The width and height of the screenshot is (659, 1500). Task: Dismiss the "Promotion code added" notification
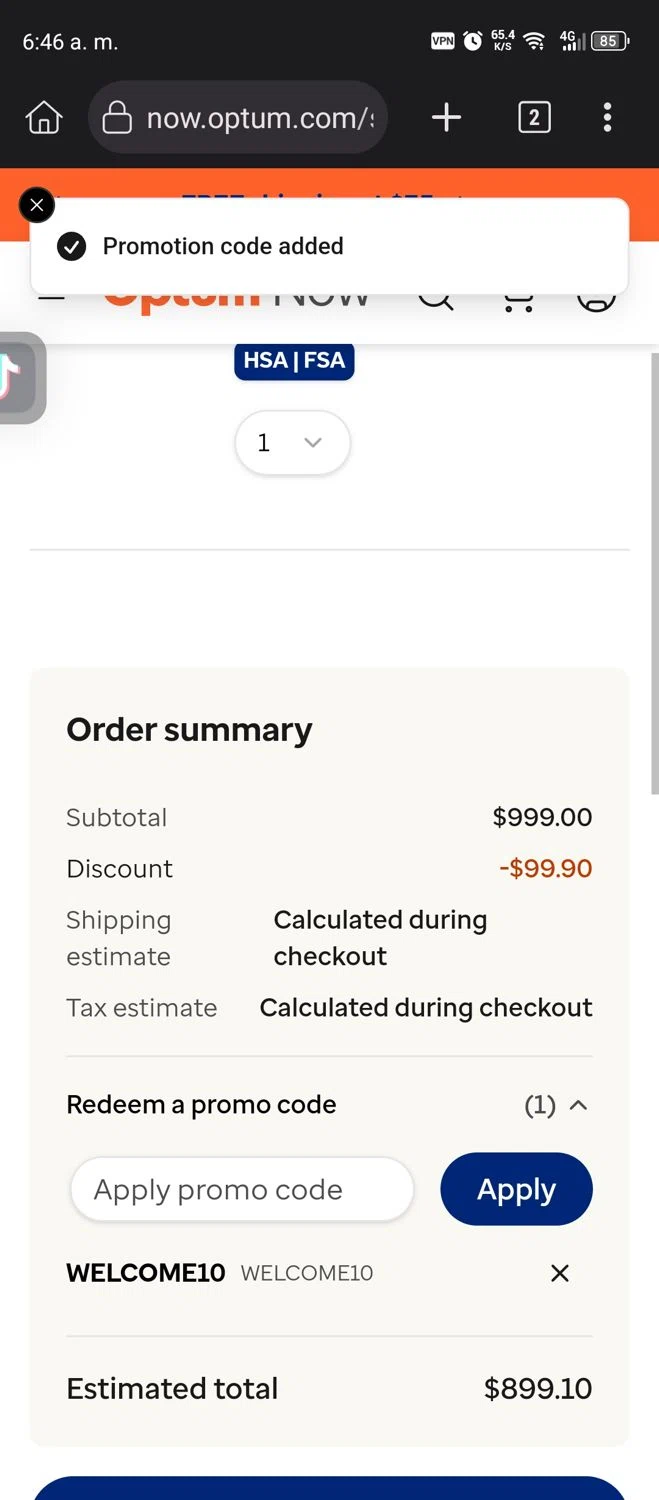point(37,206)
